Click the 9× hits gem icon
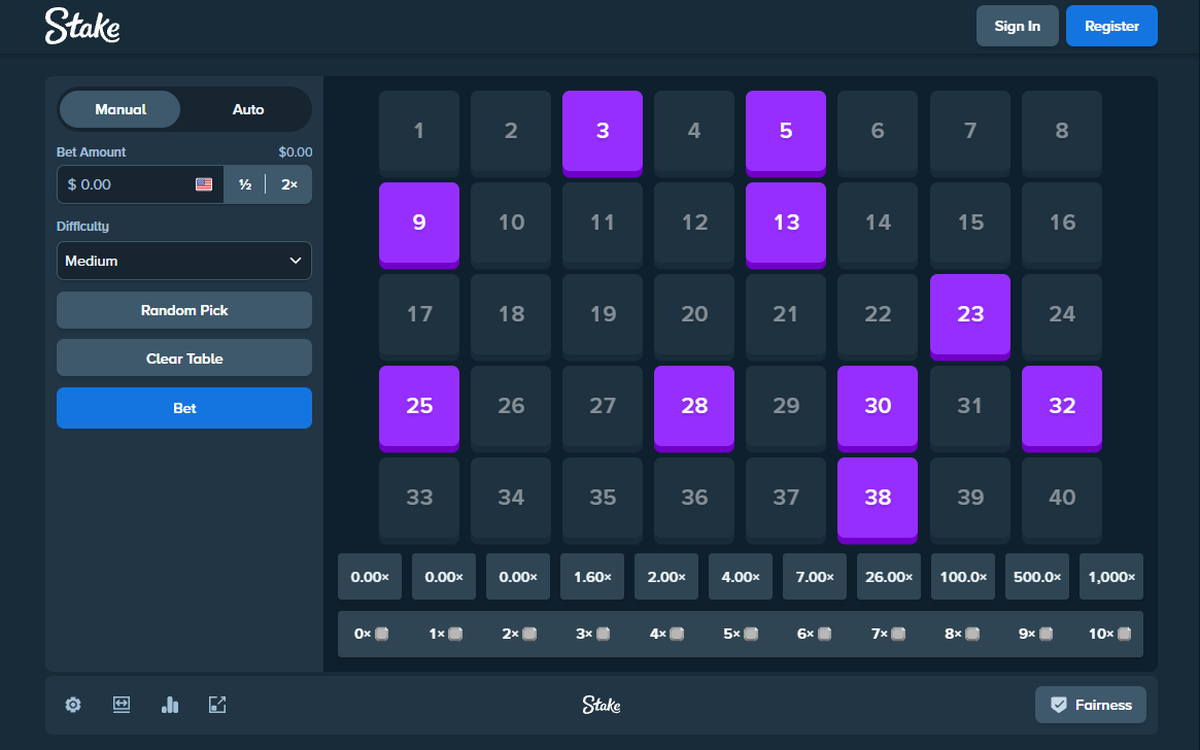The image size is (1200, 750). tap(1047, 634)
